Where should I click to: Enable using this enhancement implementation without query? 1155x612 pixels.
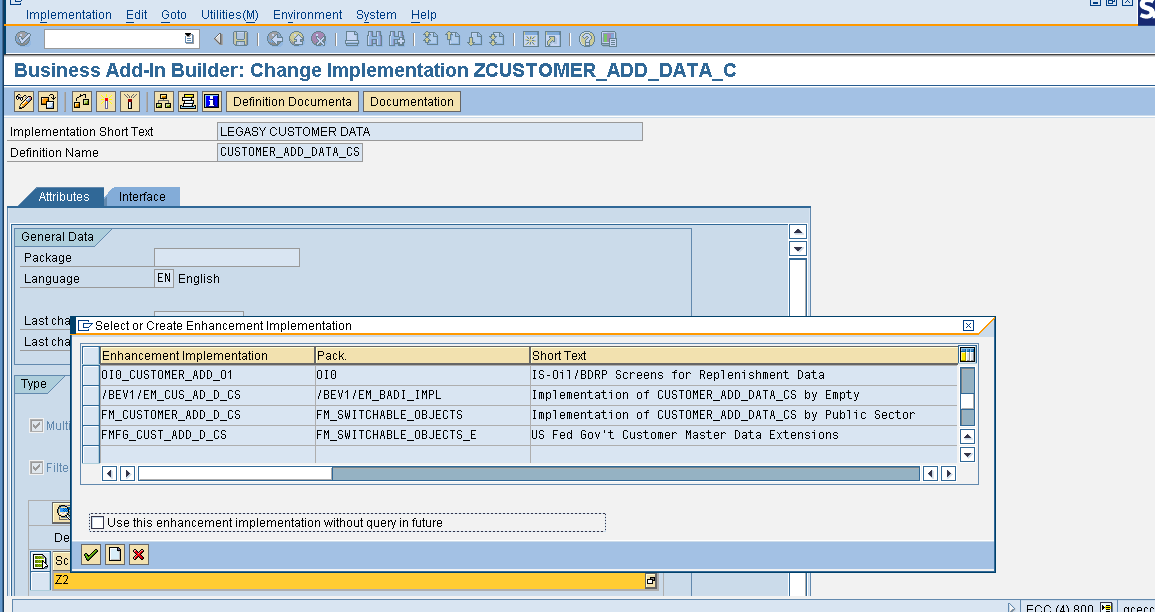tap(96, 521)
